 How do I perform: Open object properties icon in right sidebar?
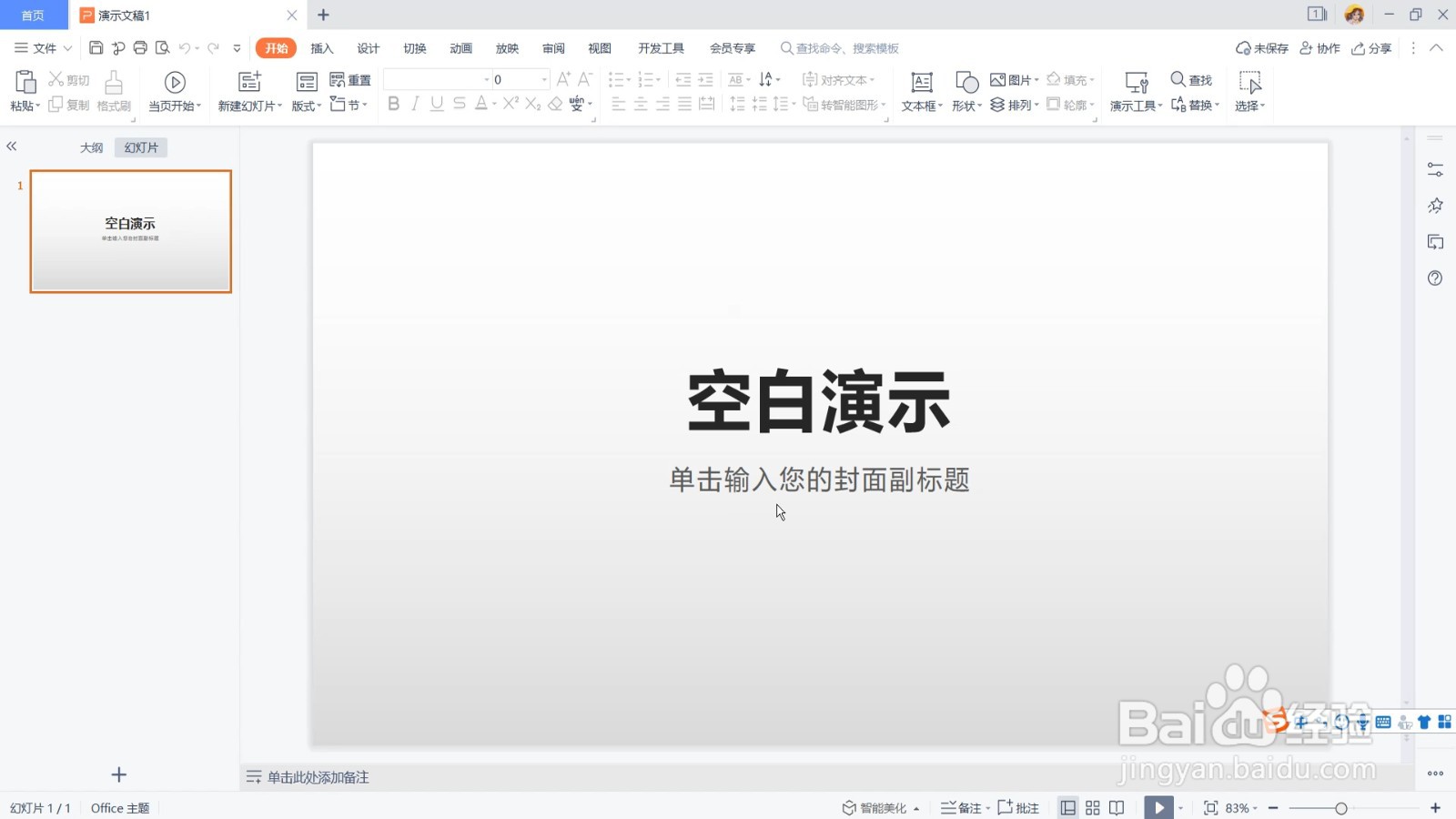[x=1435, y=170]
